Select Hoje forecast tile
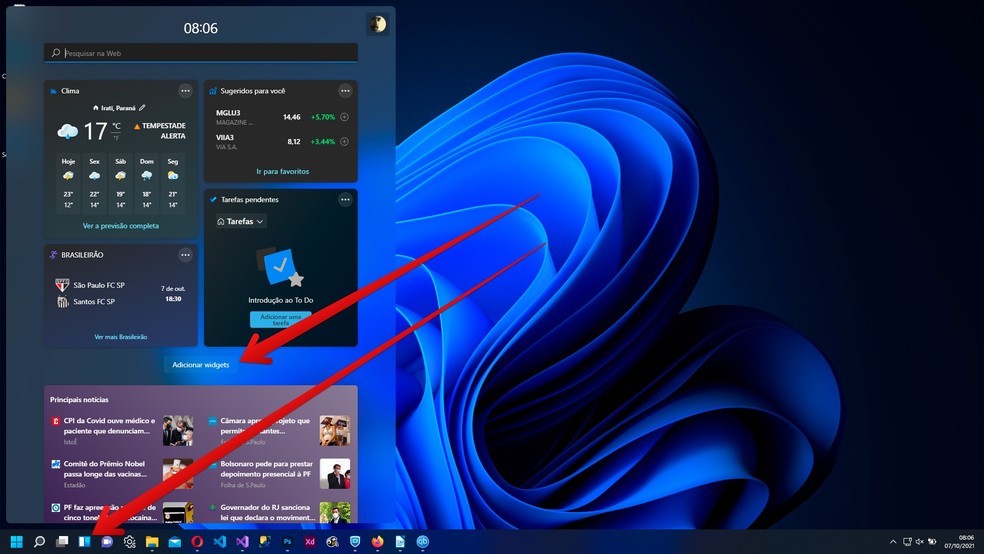 pyautogui.click(x=68, y=183)
